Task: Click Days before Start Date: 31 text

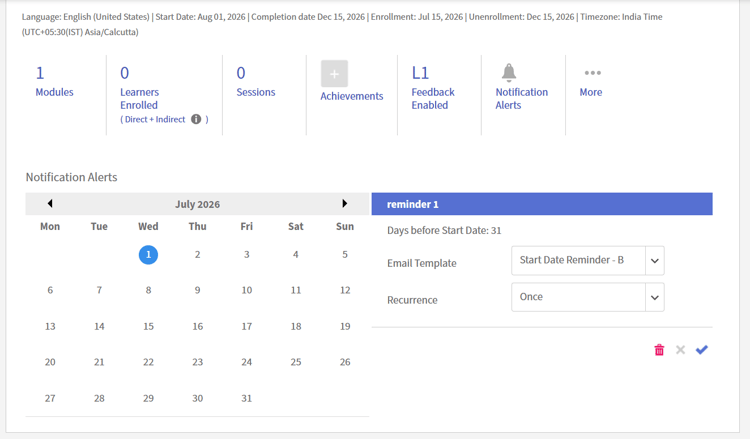Action: click(444, 230)
